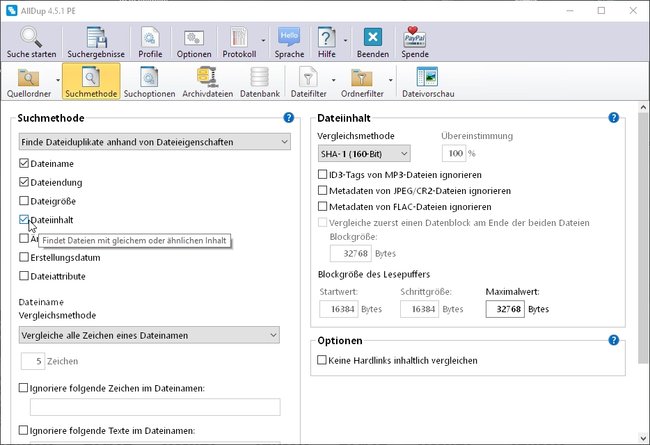This screenshot has width=650, height=445.
Task: Click the scrollbar up arrow
Action: (x=643, y=108)
